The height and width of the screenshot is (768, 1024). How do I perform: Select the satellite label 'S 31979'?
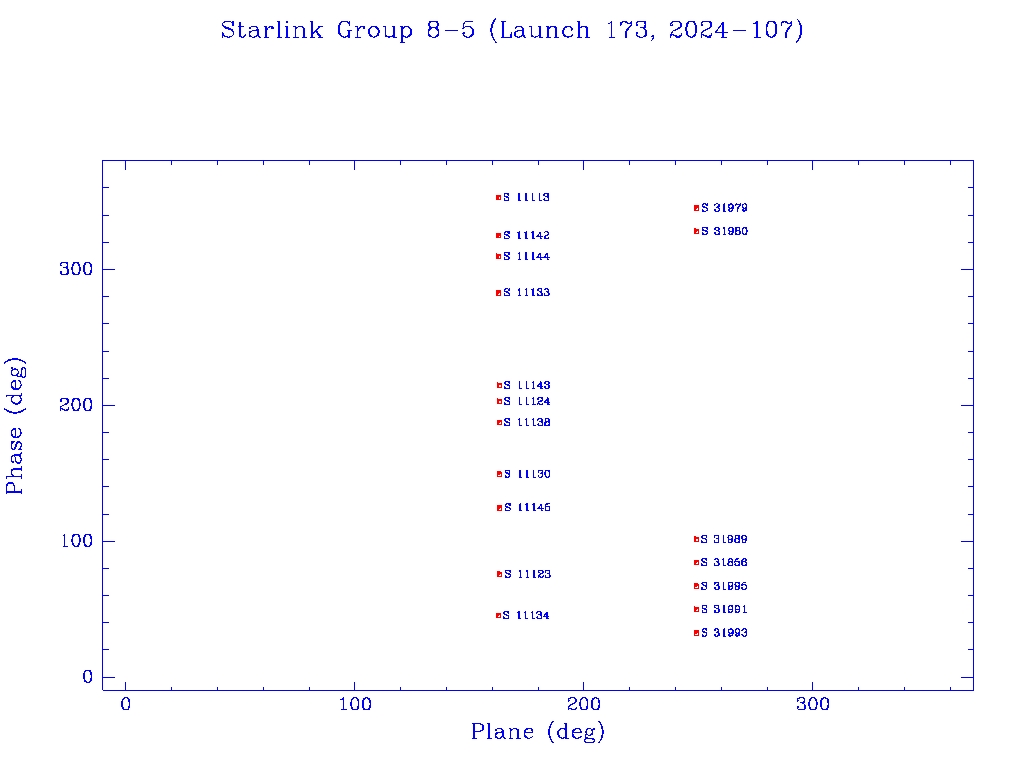tap(724, 208)
